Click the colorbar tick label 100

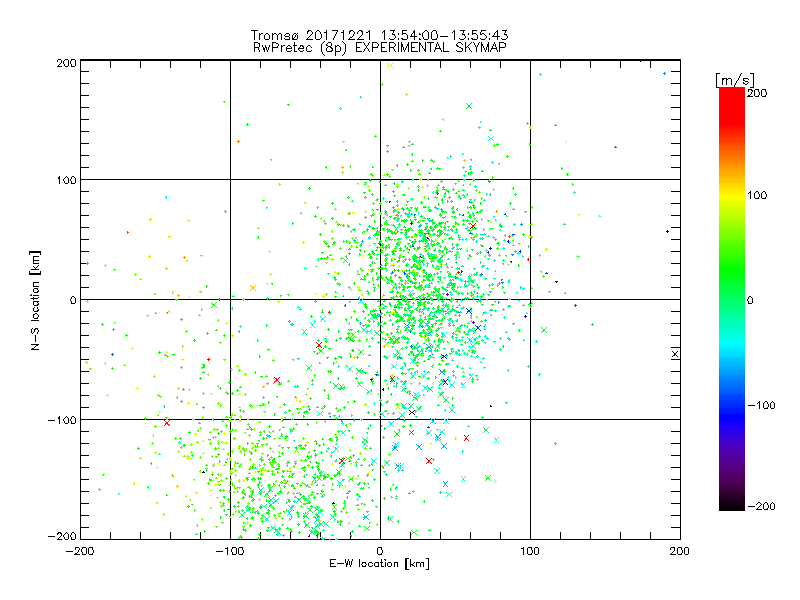click(757, 195)
